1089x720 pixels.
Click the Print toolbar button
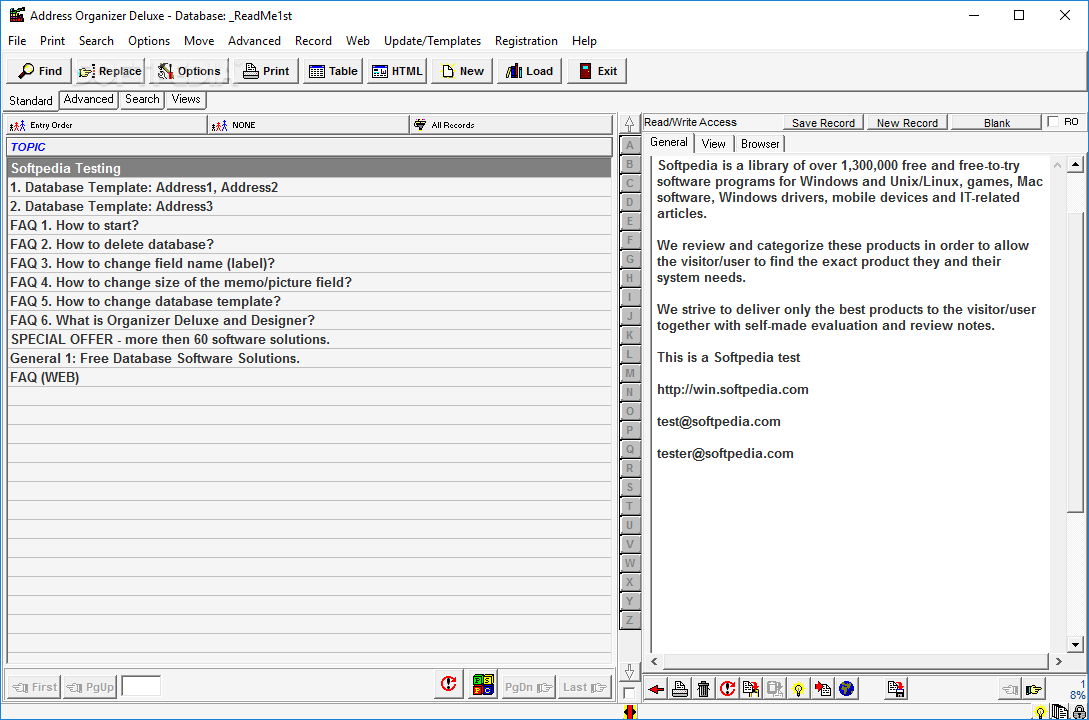tap(266, 71)
